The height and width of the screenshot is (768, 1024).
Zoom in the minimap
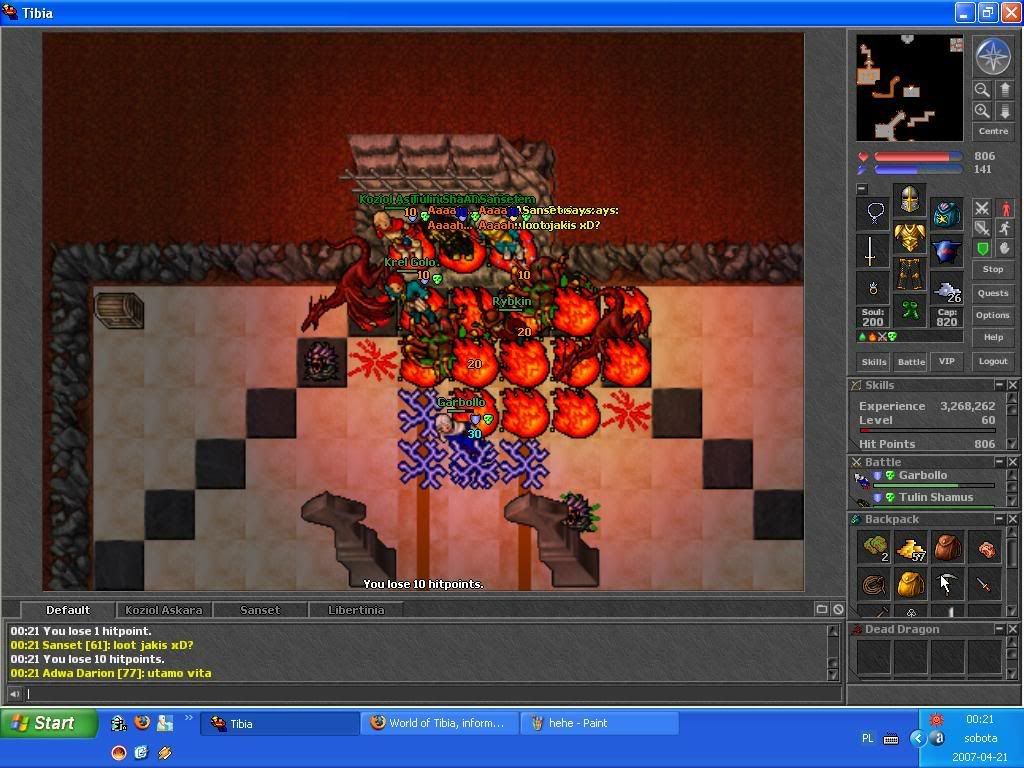(982, 110)
